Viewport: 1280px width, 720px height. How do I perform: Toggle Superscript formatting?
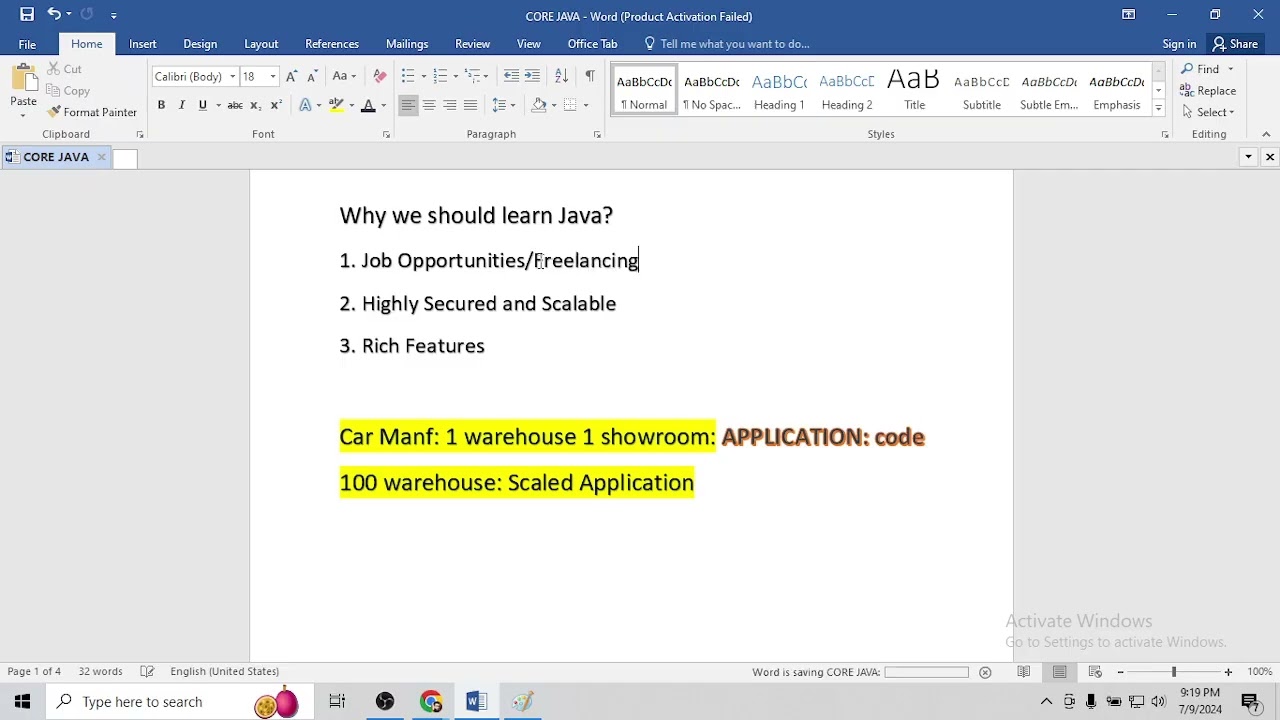(x=276, y=105)
